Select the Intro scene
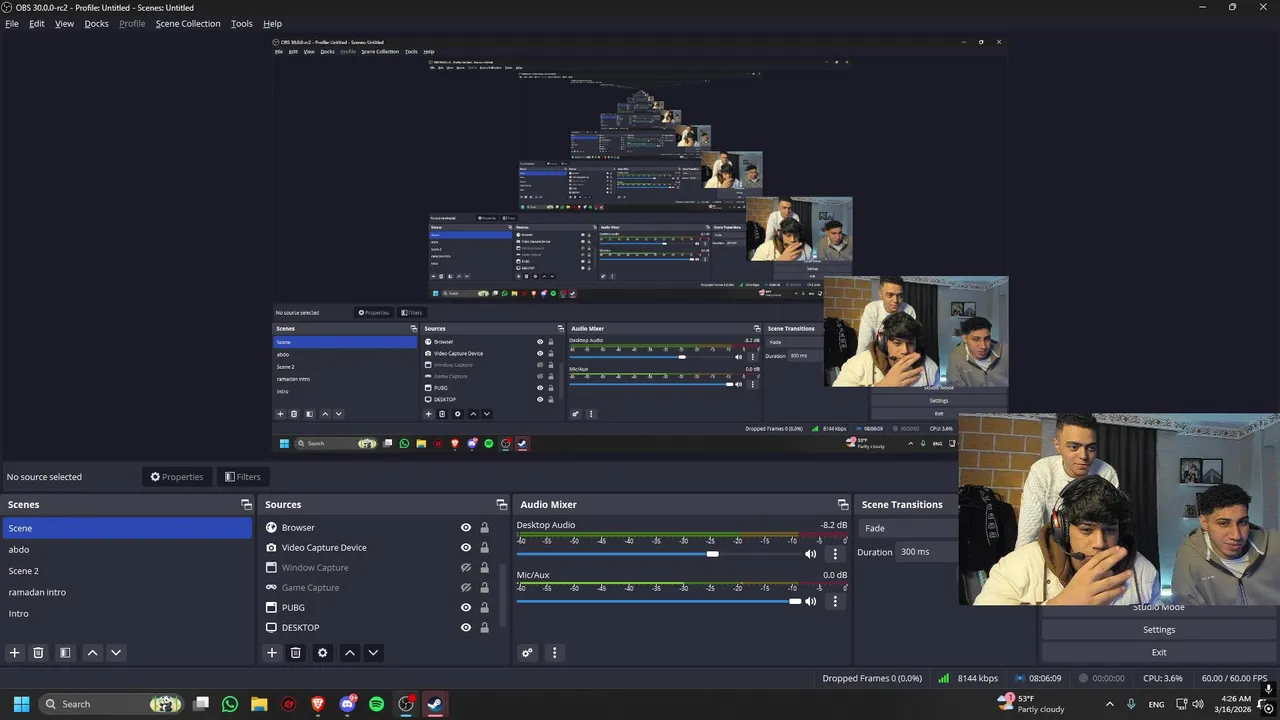The image size is (1280, 720). 127,614
